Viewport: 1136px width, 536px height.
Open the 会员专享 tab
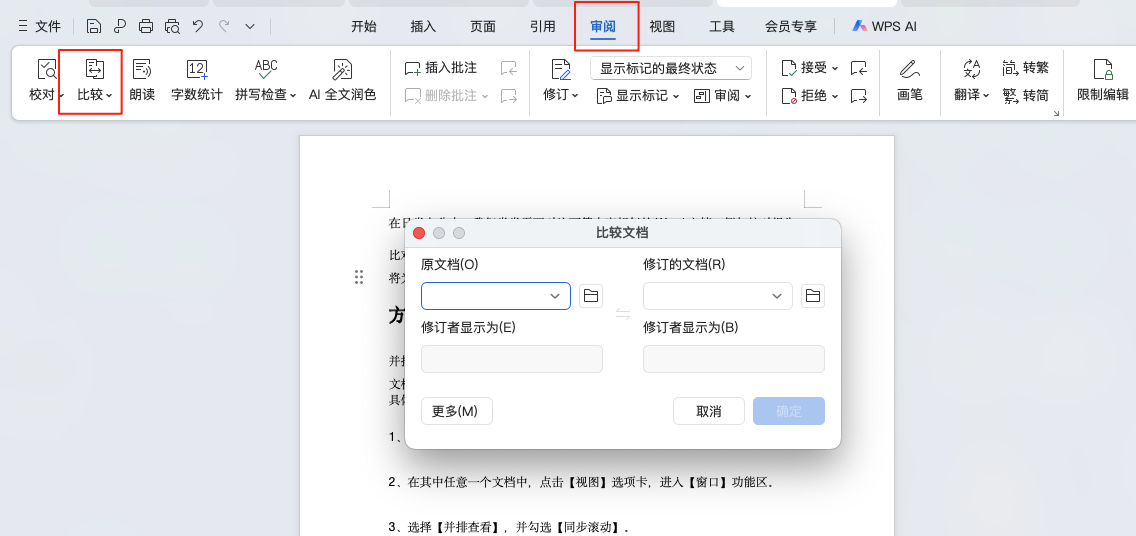pyautogui.click(x=791, y=27)
